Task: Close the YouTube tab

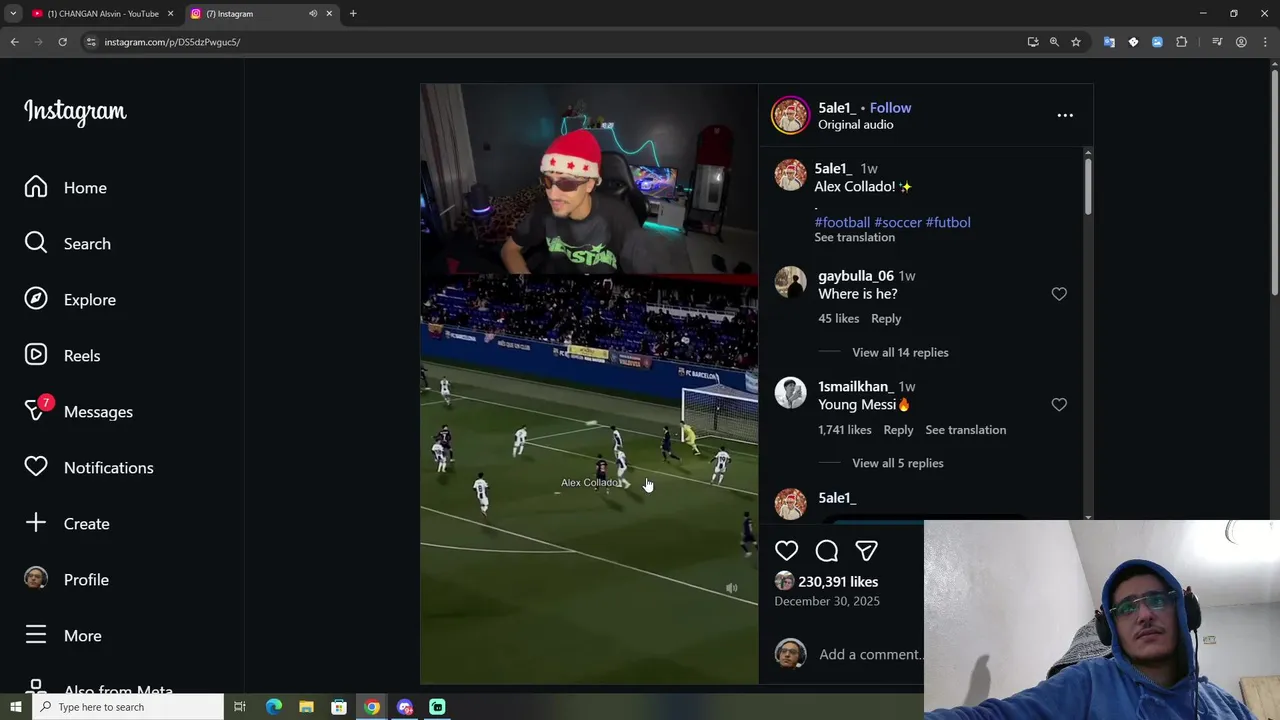Action: click(170, 14)
